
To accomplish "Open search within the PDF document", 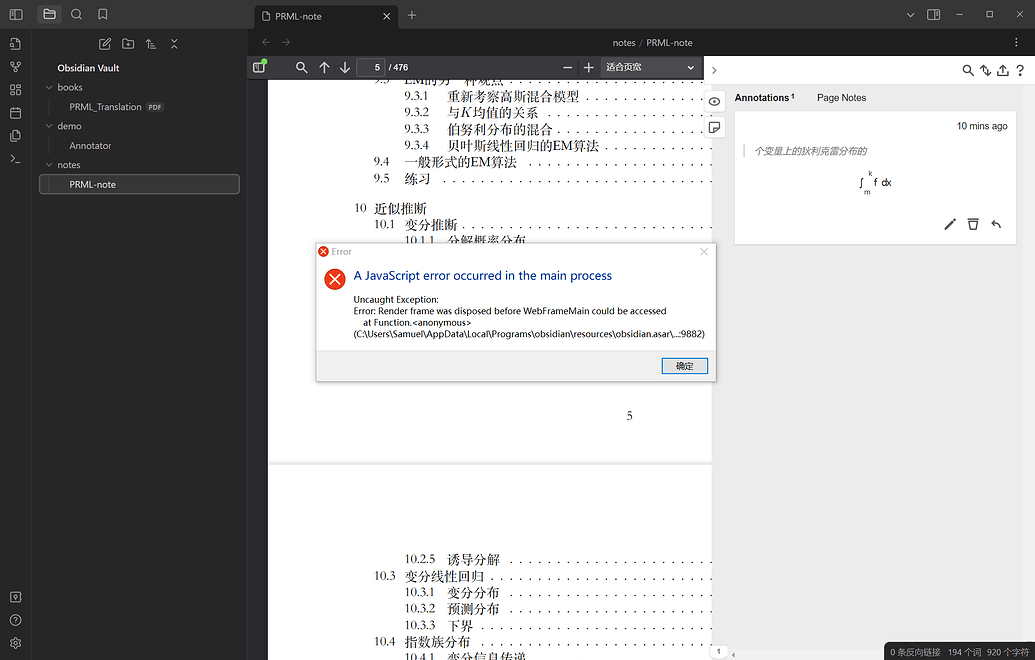I will click(x=302, y=67).
